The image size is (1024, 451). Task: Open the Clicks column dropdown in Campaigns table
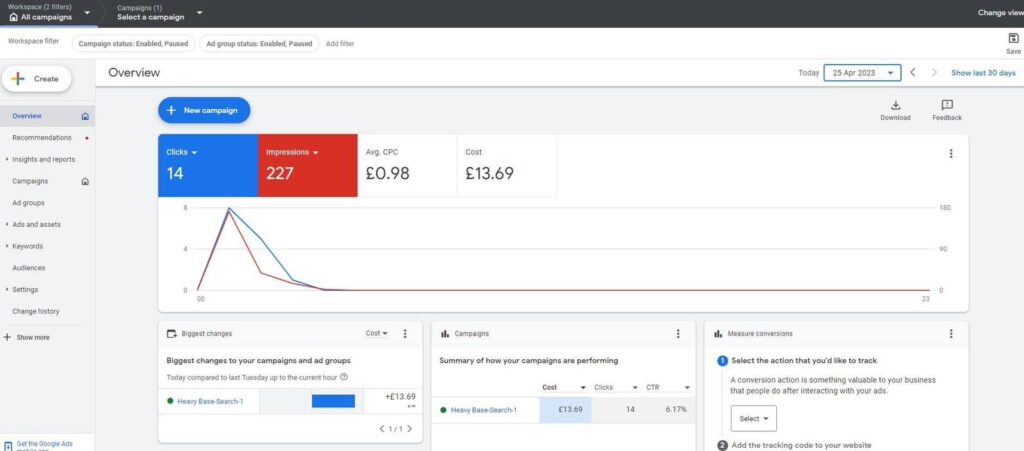tap(615, 388)
